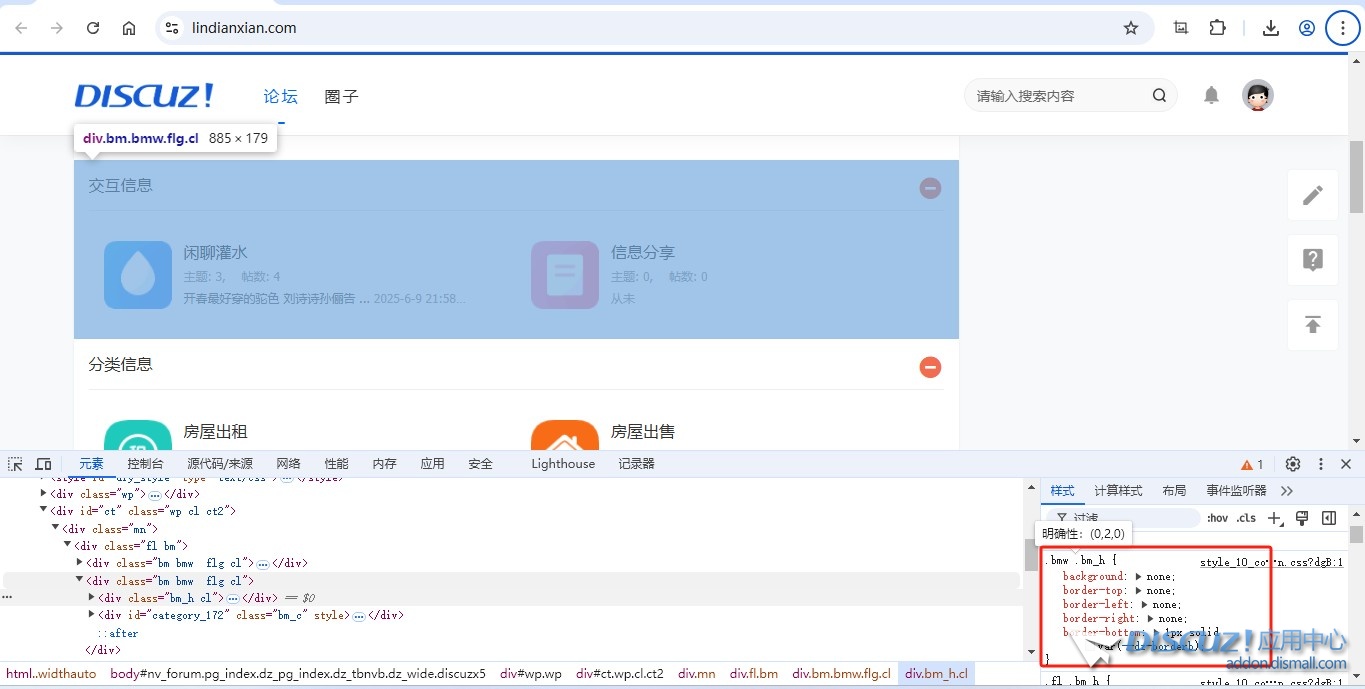The height and width of the screenshot is (689, 1365).
Task: Expand the background property value
Action: (x=1138, y=576)
